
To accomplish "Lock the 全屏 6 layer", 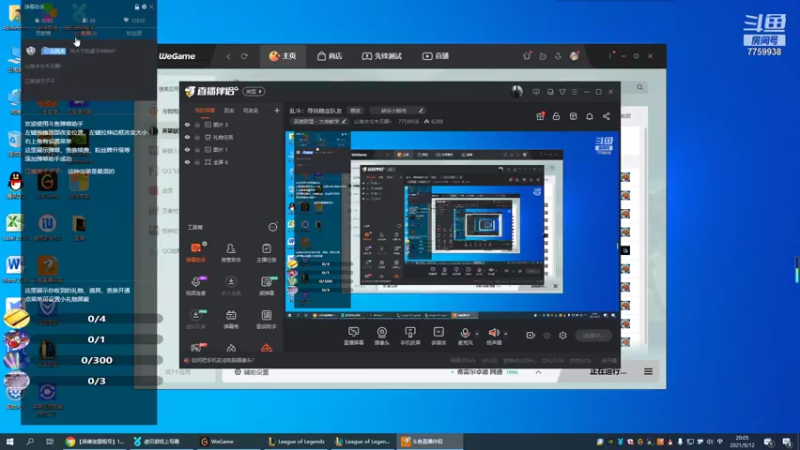I will pyautogui.click(x=197, y=162).
